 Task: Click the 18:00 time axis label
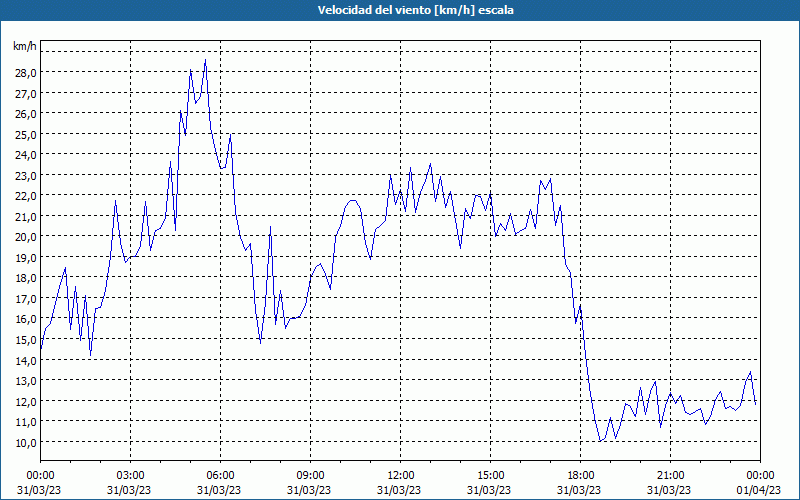[x=581, y=476]
